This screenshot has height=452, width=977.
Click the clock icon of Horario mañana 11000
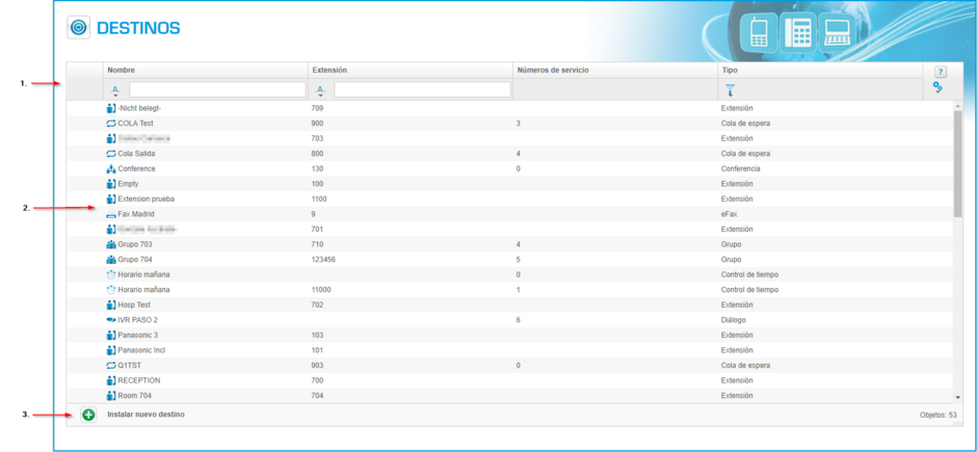pos(111,290)
